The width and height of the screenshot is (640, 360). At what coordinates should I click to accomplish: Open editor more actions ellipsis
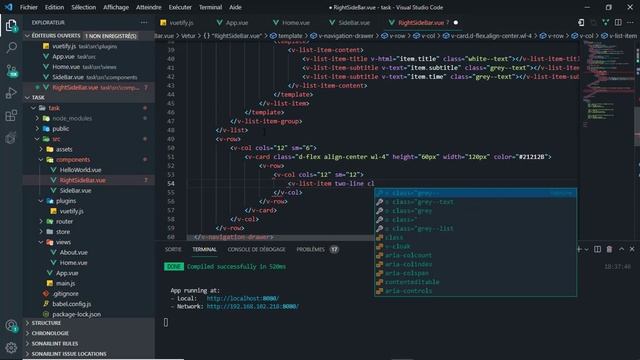[630, 22]
